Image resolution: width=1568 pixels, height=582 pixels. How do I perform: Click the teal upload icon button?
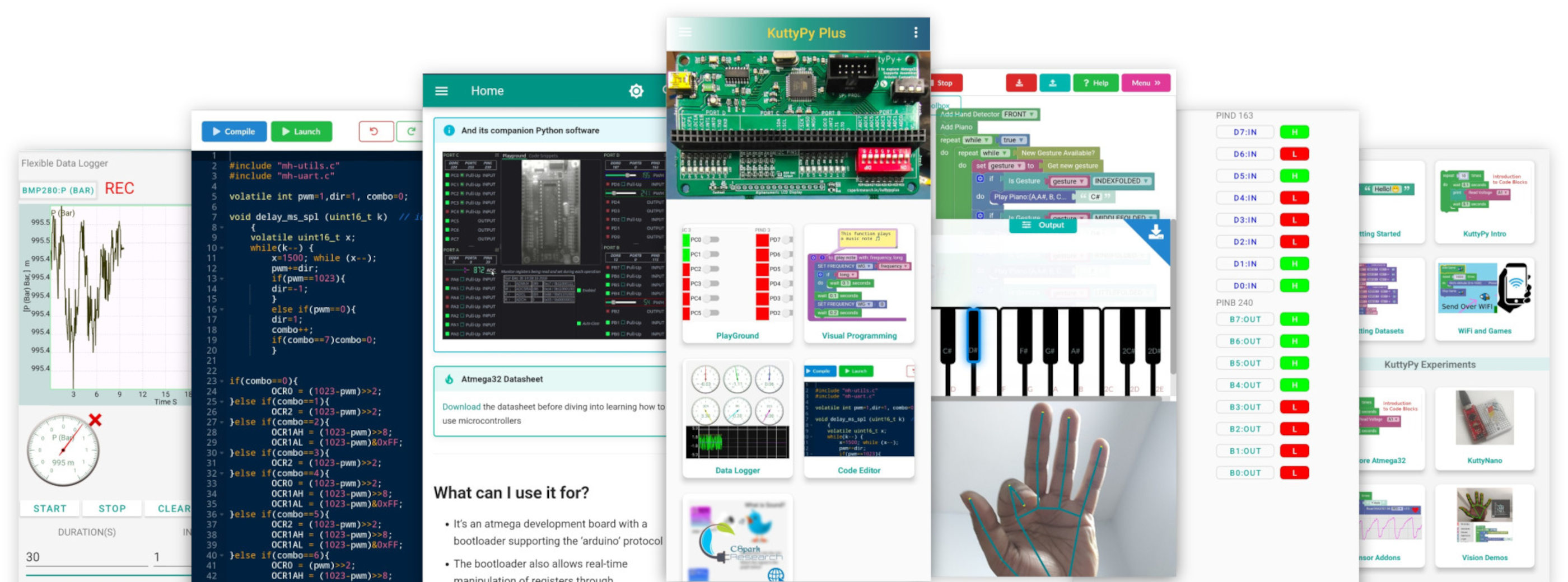(1054, 83)
